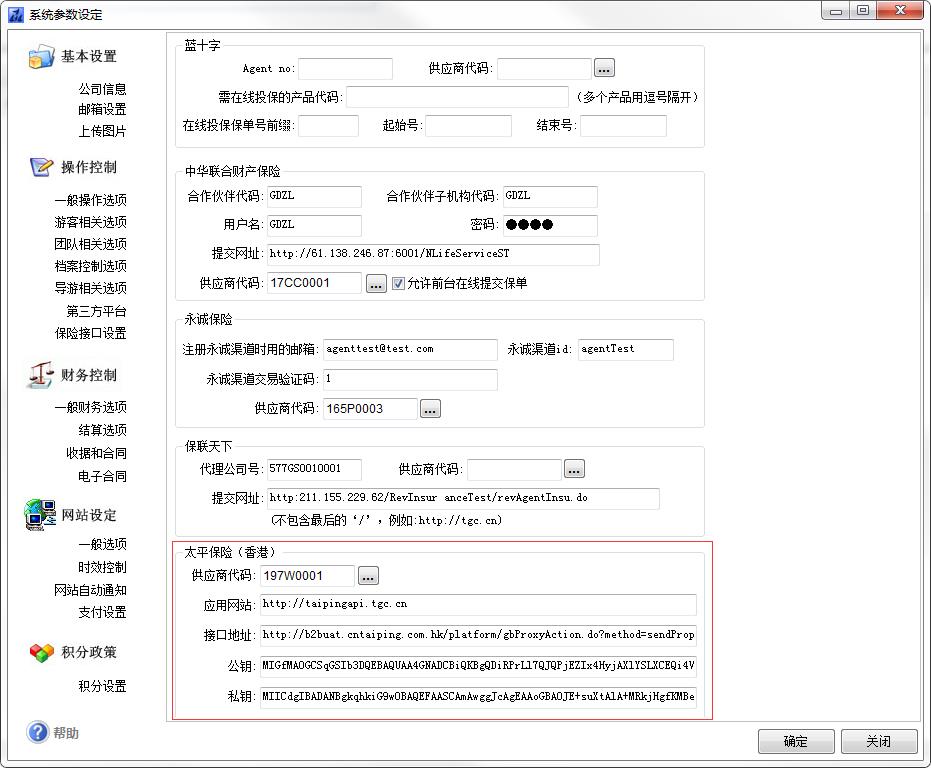Click the 基本设置 section icon
This screenshot has width=931, height=768.
tap(41, 57)
